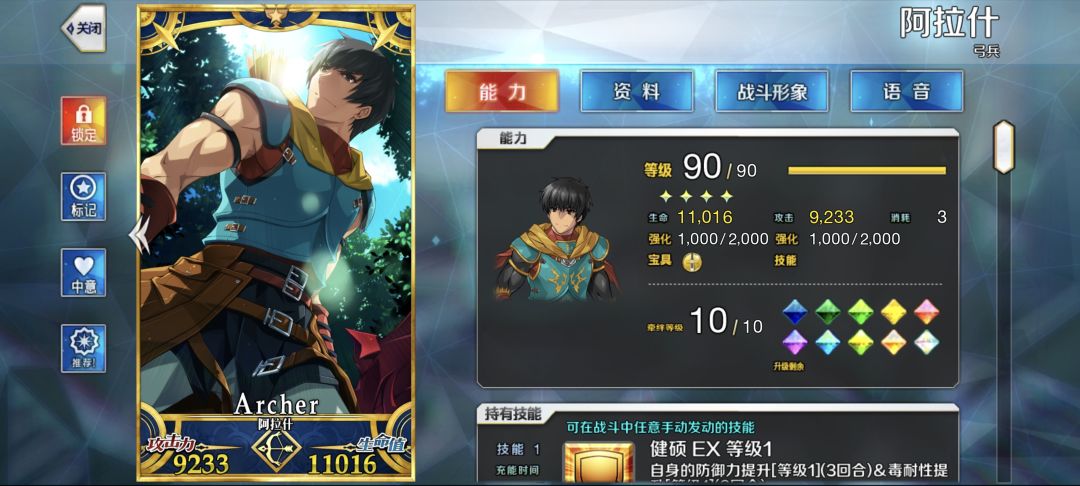Screen dimensions: 1080x486
Task: Click the blue bond gem icon
Action: coord(795,311)
